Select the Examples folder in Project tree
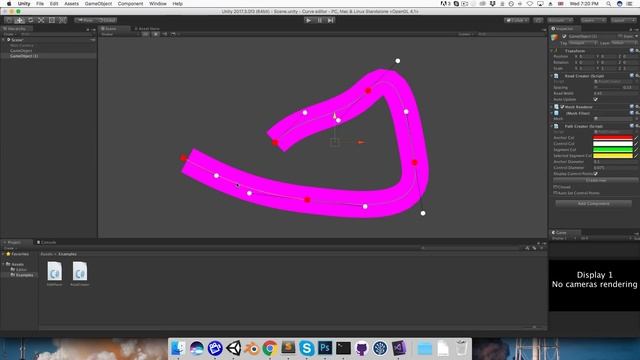The image size is (640, 360). click(22, 275)
